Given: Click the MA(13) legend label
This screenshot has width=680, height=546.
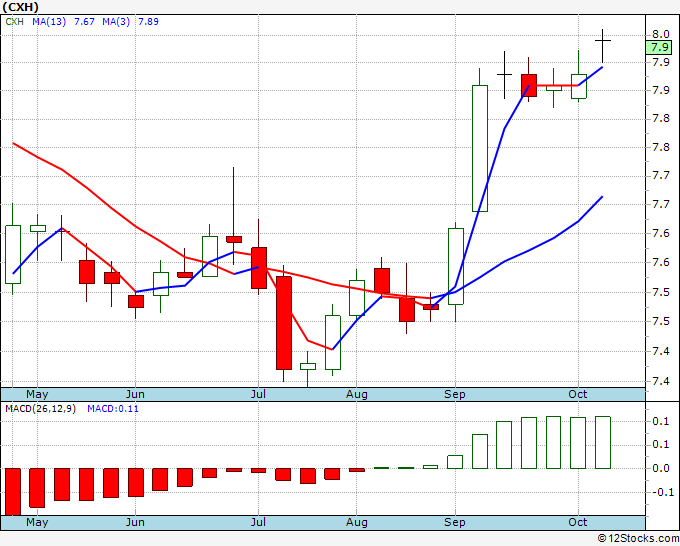Looking at the screenshot, I should point(49,22).
